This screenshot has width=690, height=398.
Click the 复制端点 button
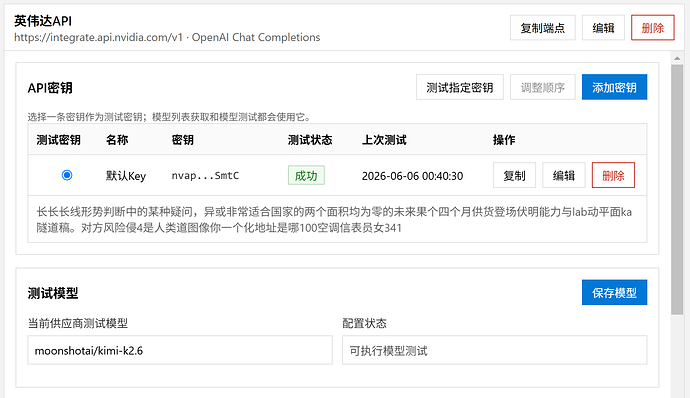pyautogui.click(x=543, y=28)
